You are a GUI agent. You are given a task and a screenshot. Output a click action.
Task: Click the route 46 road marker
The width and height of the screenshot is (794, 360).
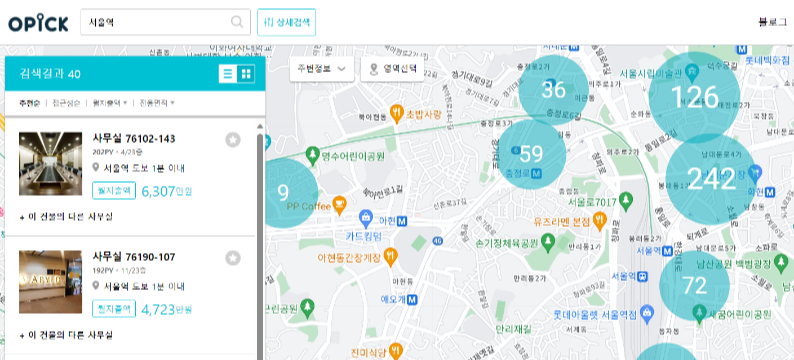tap(438, 242)
